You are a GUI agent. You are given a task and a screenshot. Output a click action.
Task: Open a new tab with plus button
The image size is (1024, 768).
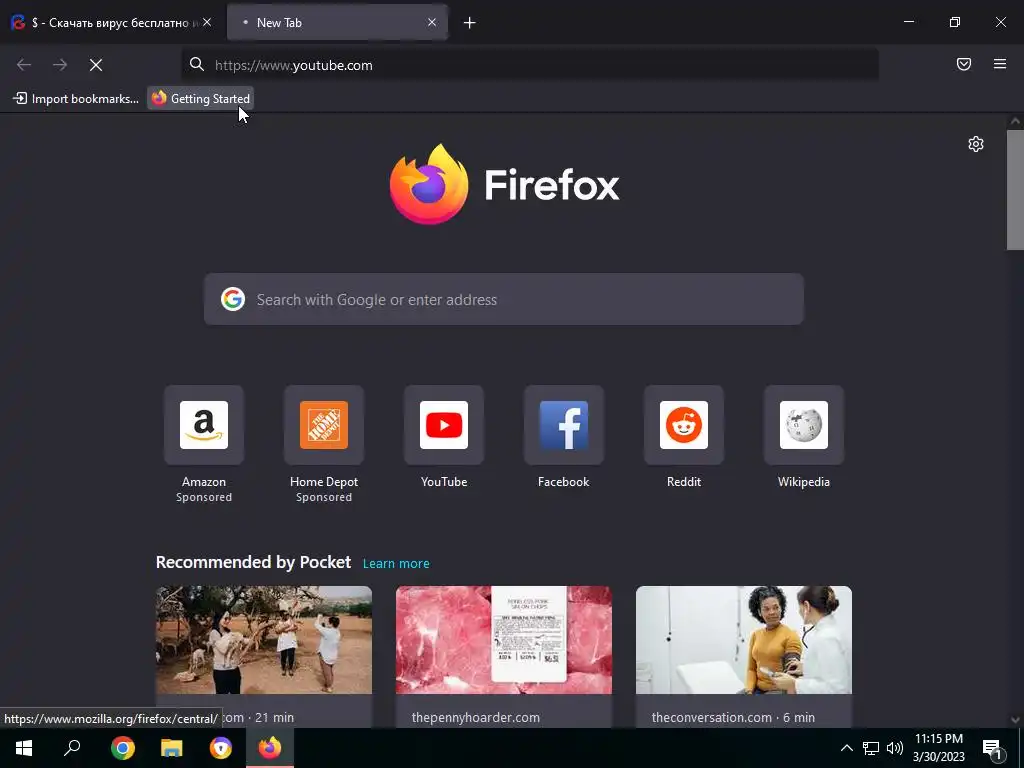[x=470, y=23]
